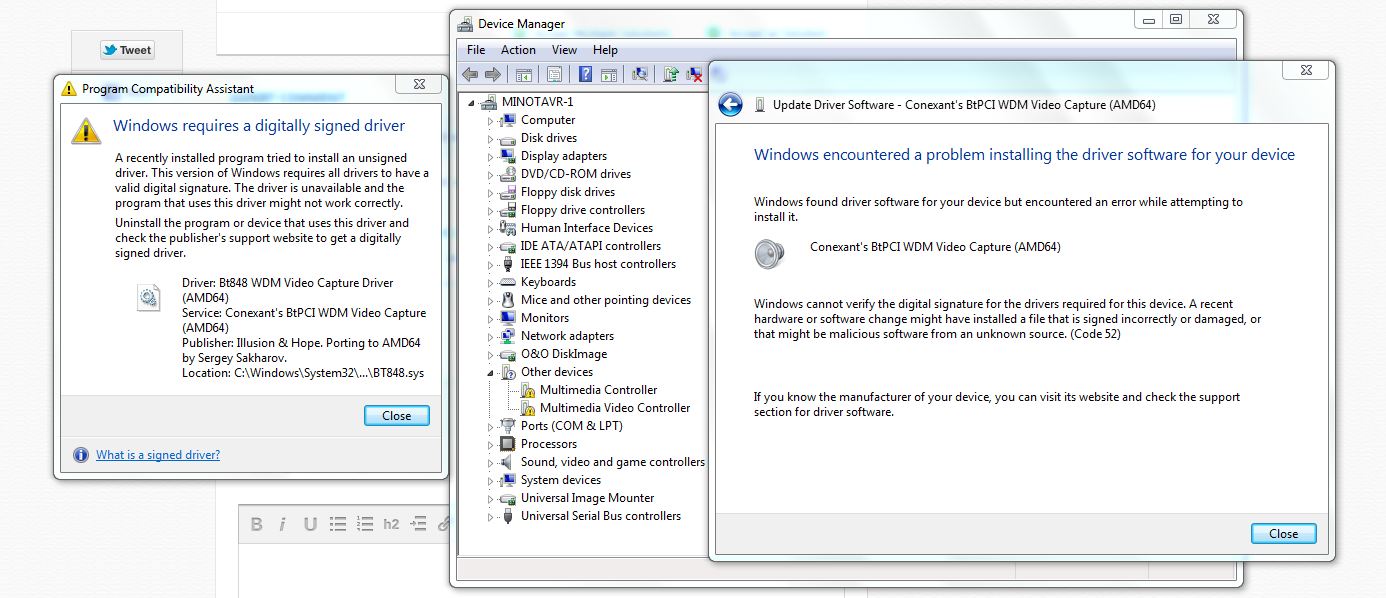1386x598 pixels.
Task: Select the 'Universal Image Mounter' row text
Action: coord(587,498)
